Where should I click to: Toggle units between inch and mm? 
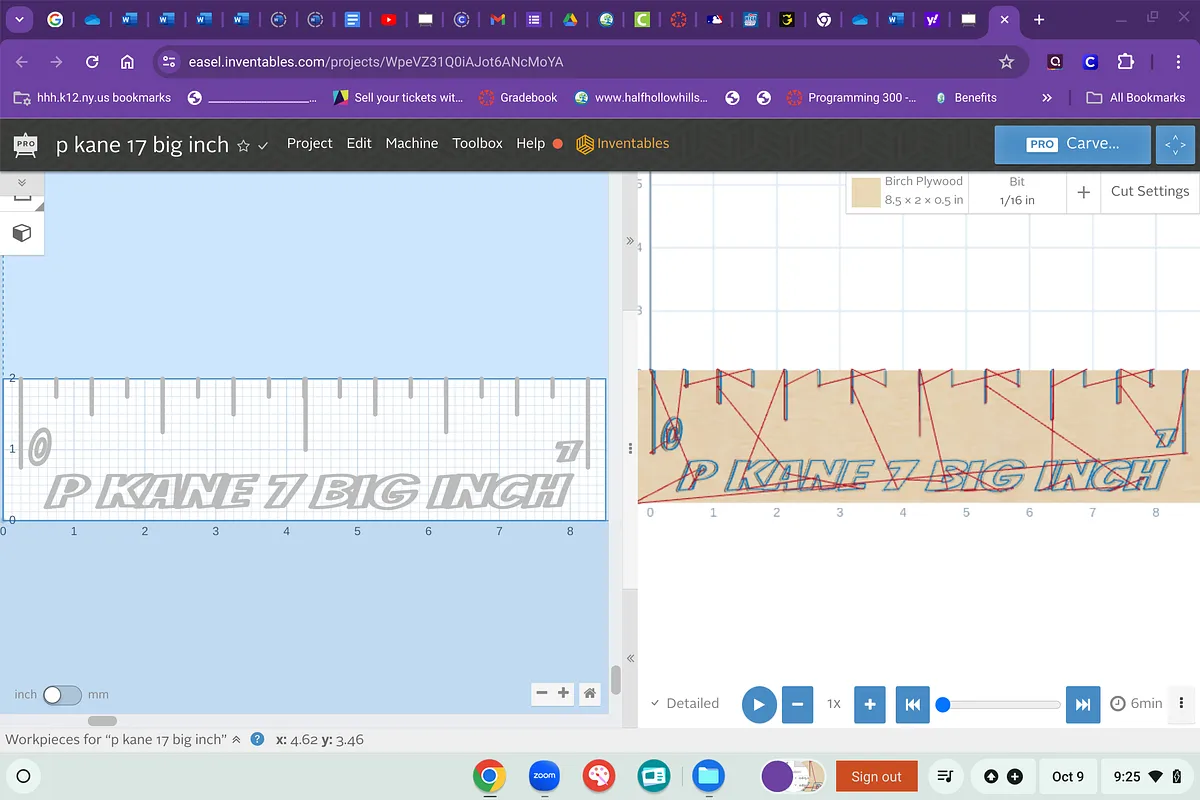coord(61,694)
